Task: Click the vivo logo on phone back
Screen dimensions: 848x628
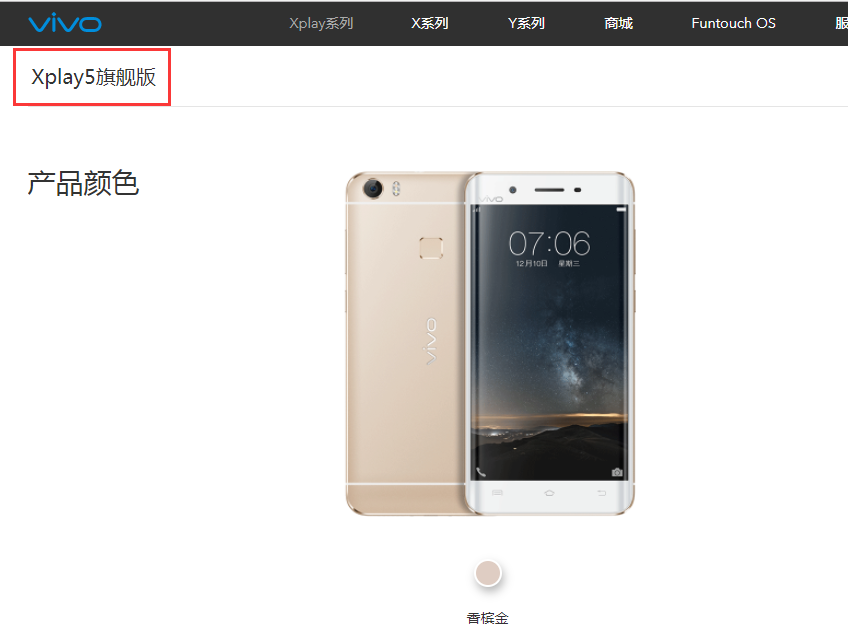Action: (430, 341)
